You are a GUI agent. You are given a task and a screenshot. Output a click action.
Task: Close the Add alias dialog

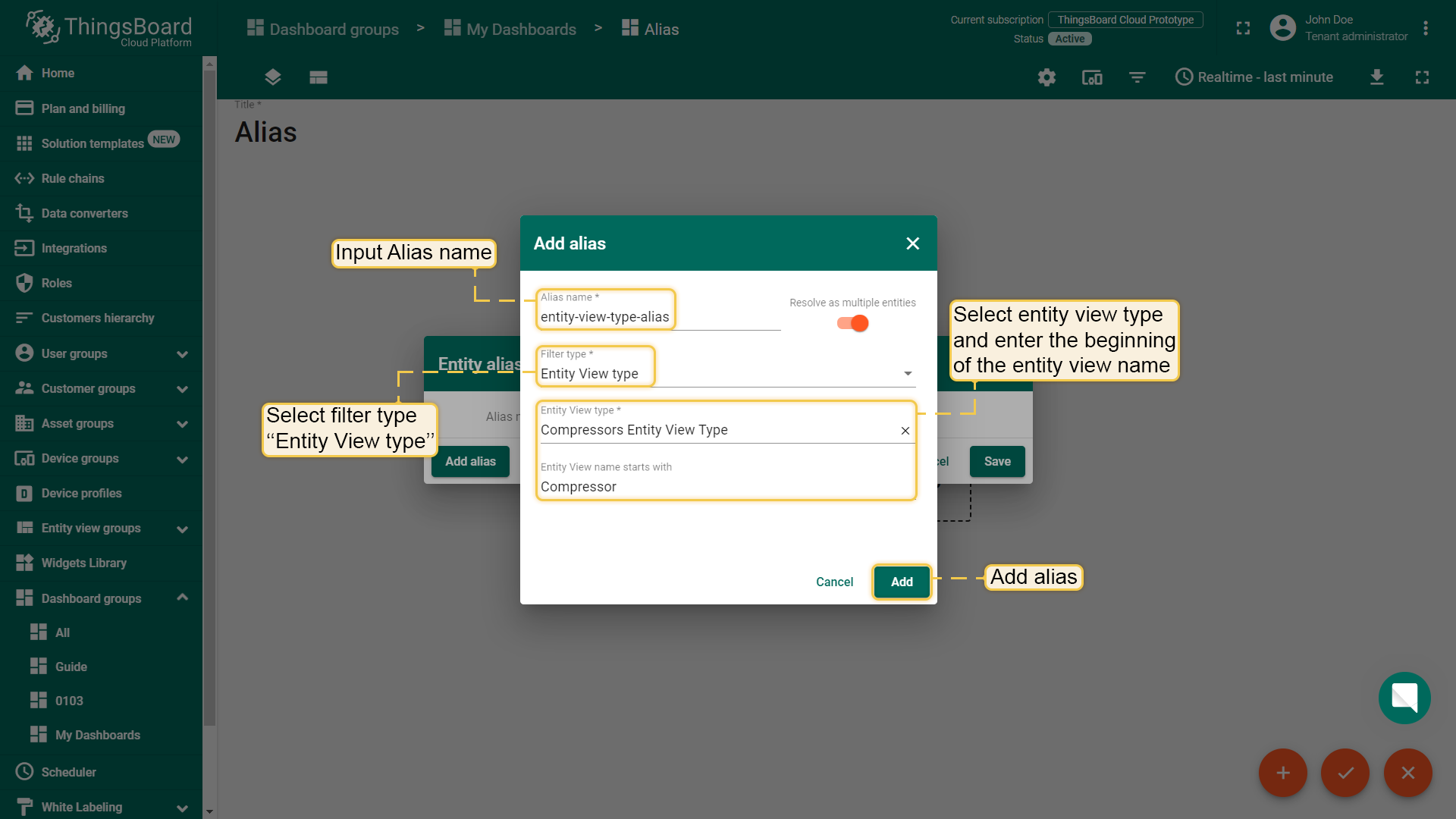point(913,243)
